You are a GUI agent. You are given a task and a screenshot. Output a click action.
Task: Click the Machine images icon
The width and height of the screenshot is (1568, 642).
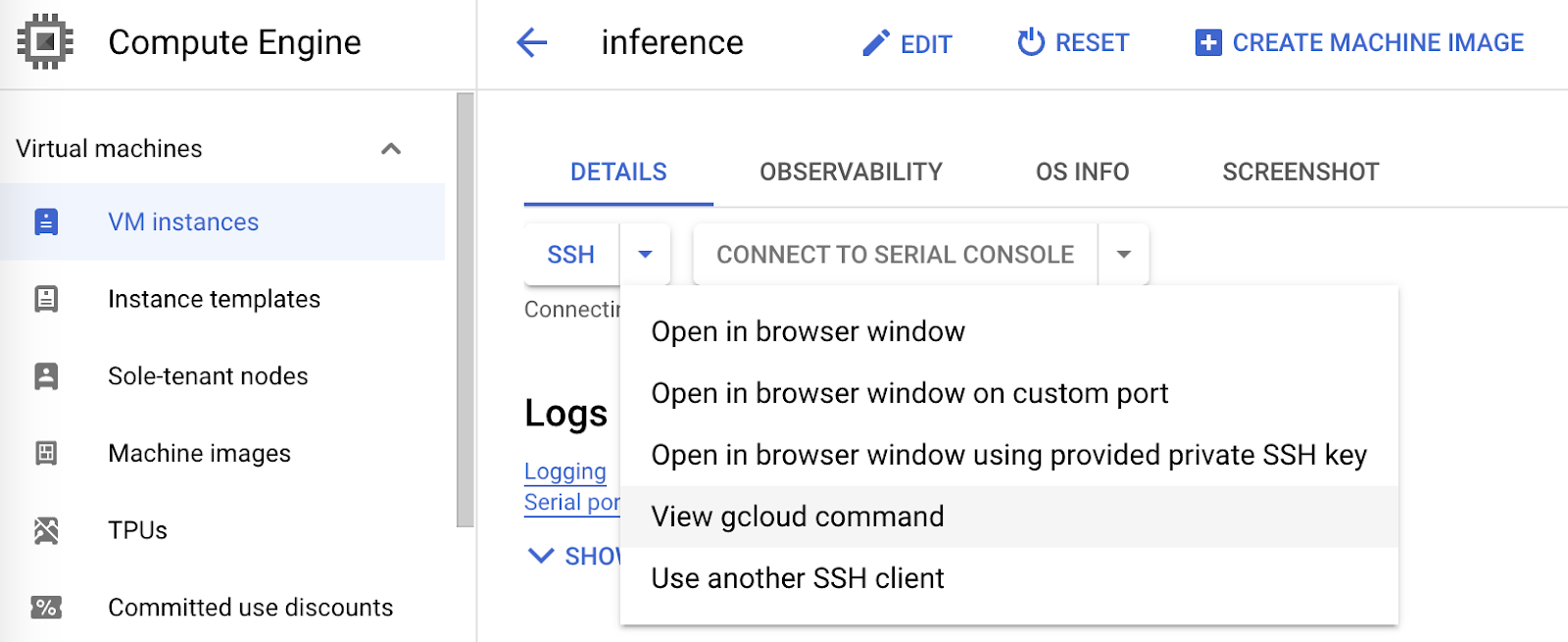(x=46, y=453)
